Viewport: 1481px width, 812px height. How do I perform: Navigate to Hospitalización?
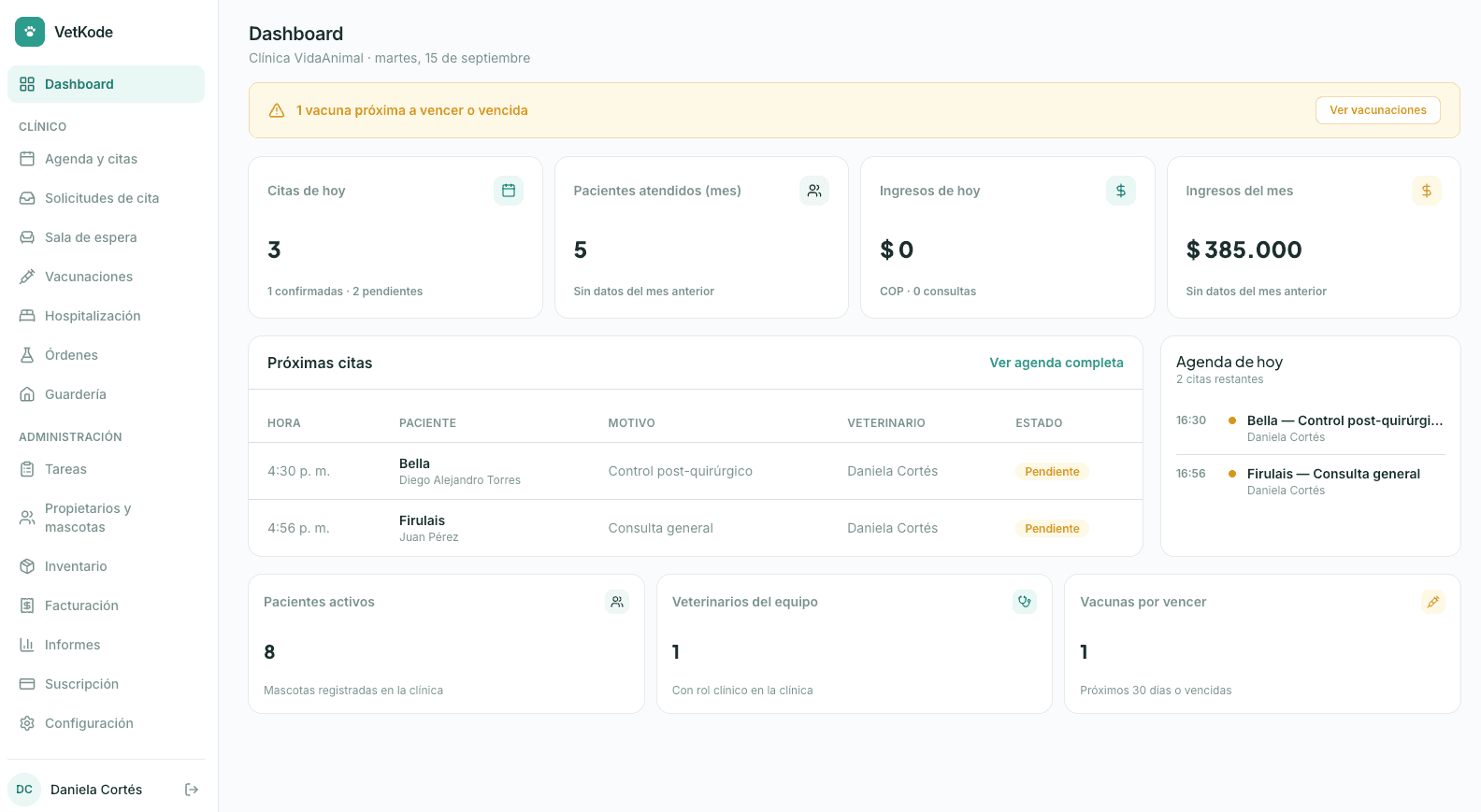(x=106, y=316)
